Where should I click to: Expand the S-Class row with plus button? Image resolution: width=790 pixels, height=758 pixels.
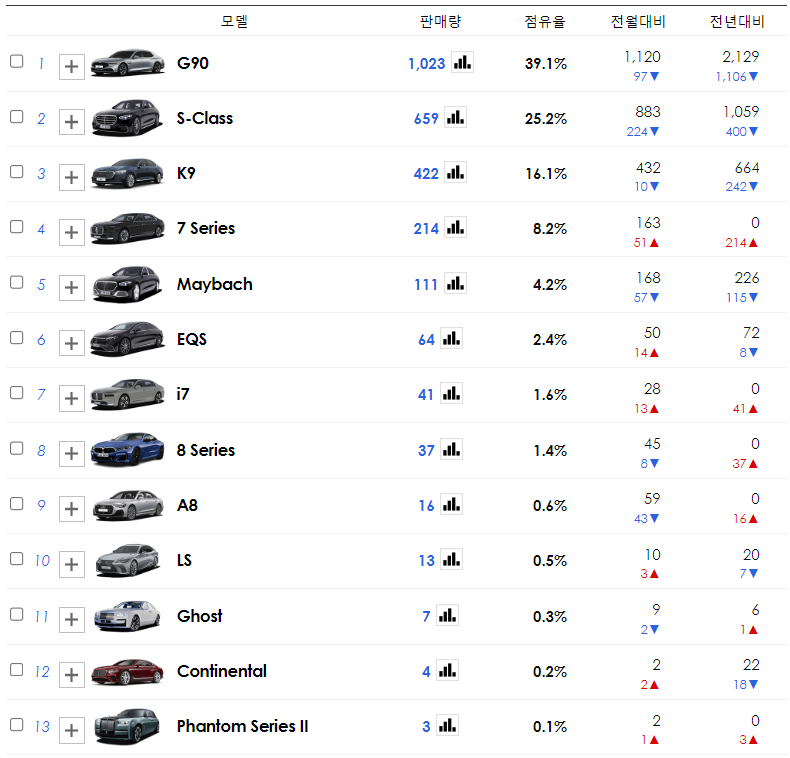point(72,122)
